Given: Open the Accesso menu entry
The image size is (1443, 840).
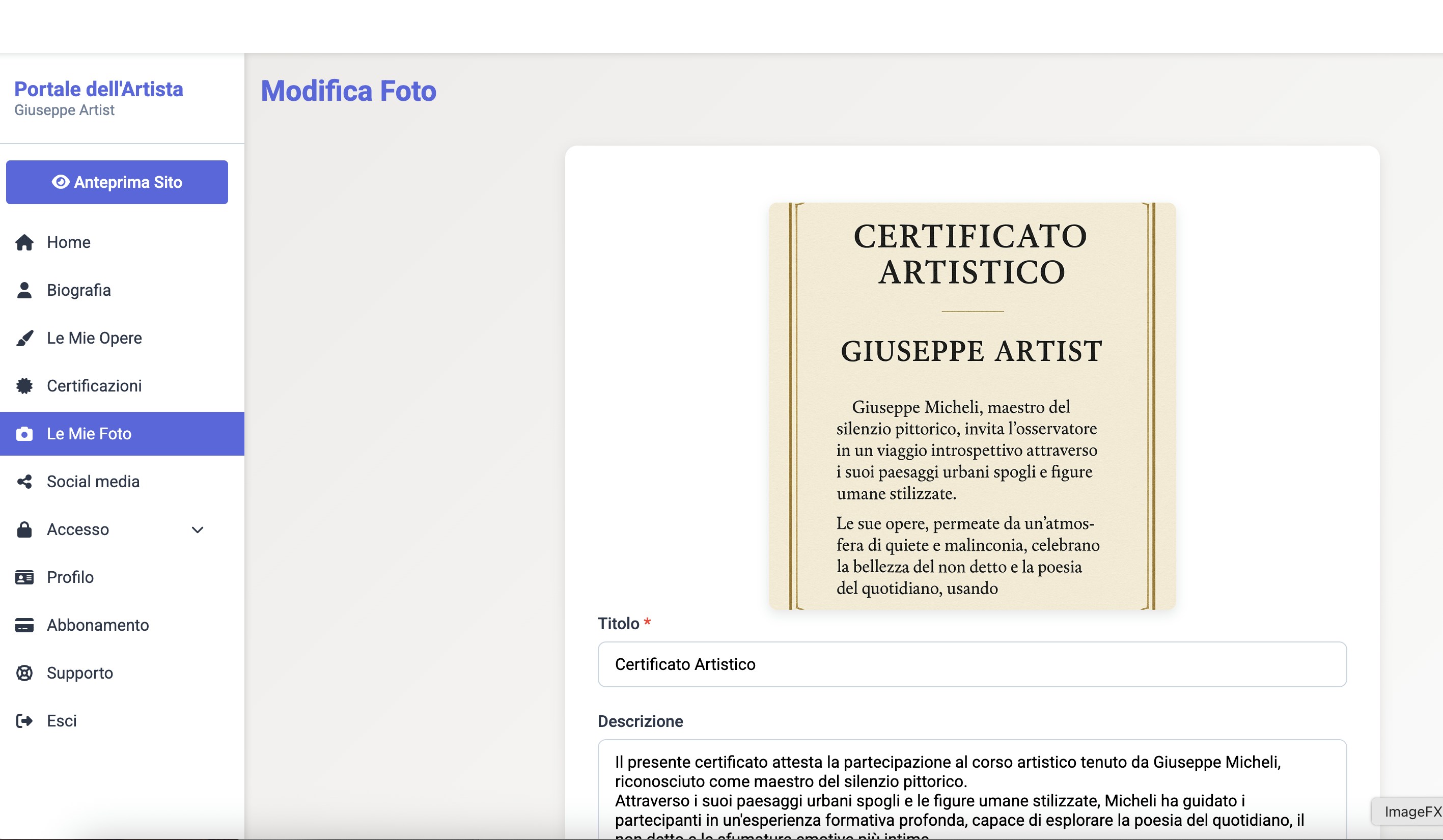Looking at the screenshot, I should click(x=122, y=529).
